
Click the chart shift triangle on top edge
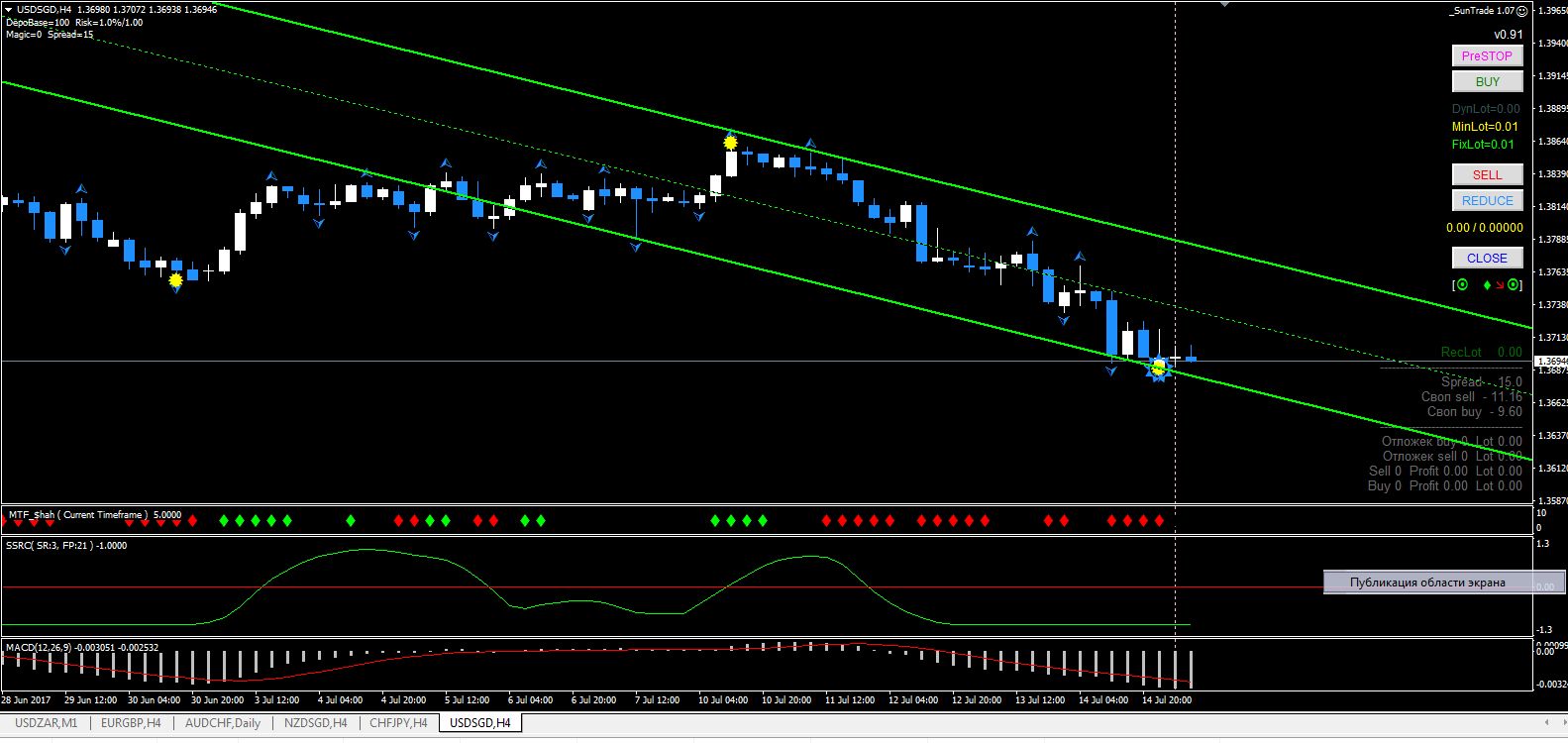[1224, 5]
